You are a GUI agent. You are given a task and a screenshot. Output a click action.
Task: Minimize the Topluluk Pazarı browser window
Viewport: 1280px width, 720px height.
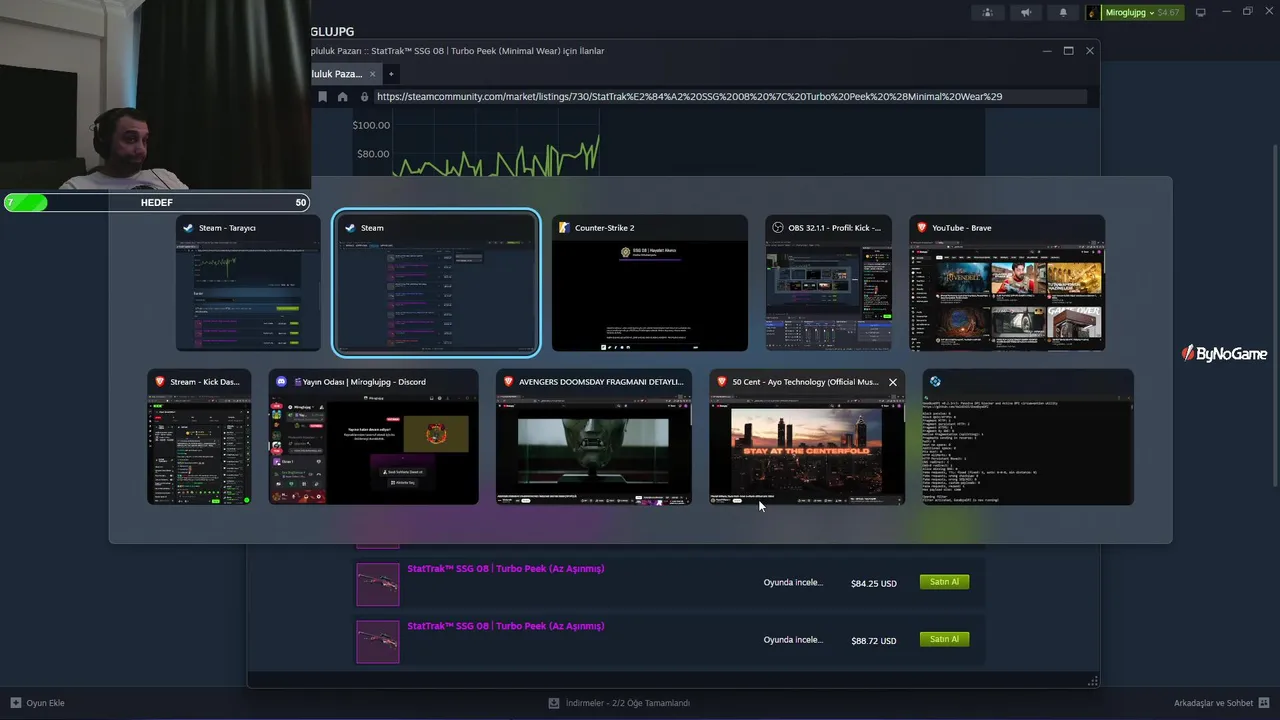click(1047, 51)
